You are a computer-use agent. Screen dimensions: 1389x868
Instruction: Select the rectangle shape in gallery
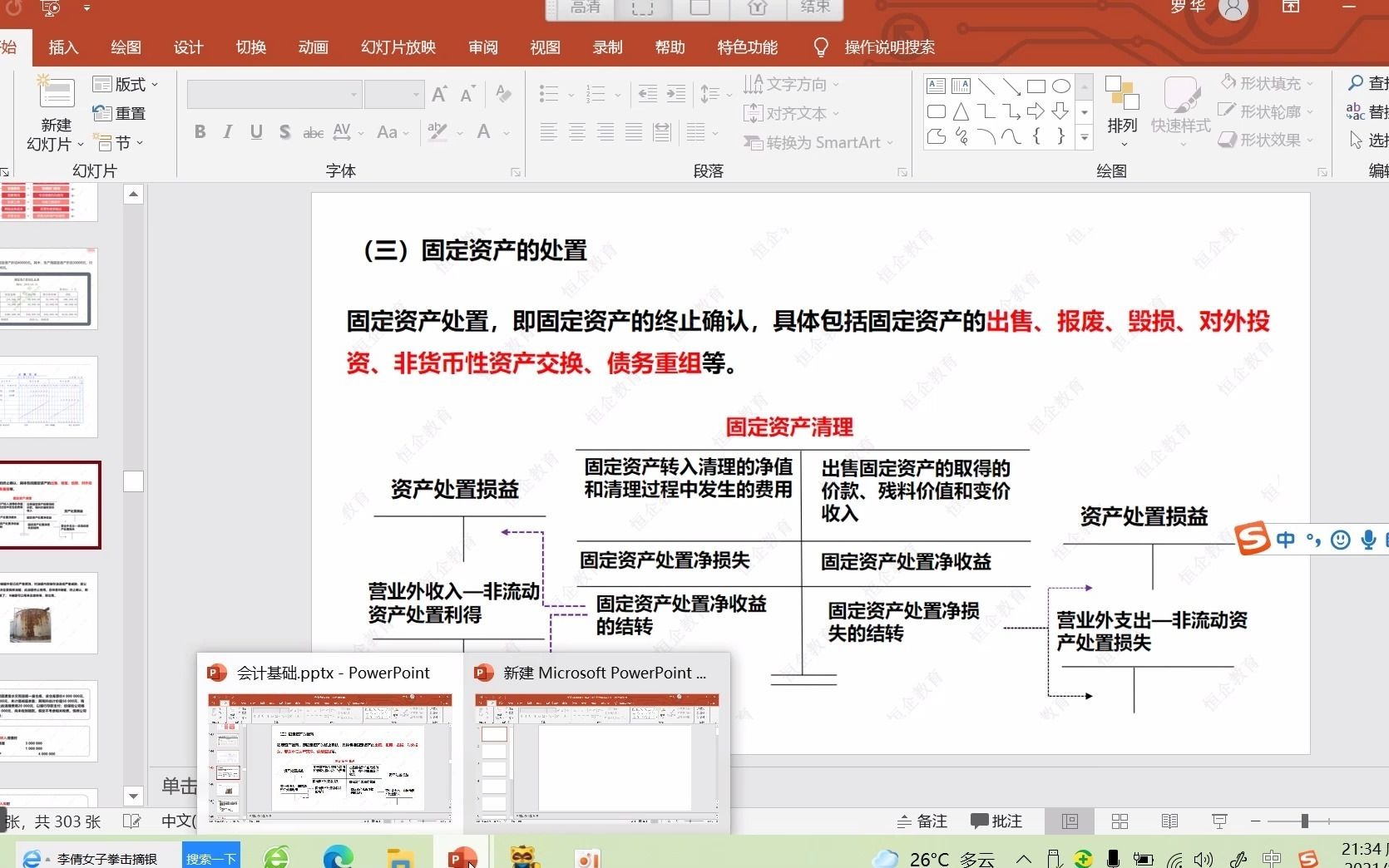(1036, 86)
